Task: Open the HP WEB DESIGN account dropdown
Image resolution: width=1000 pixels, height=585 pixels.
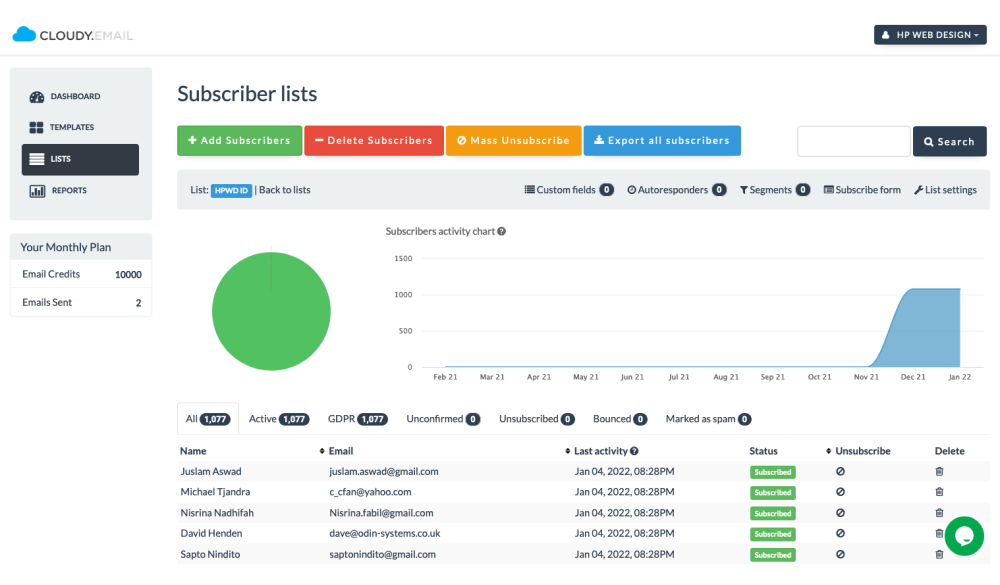Action: pos(930,35)
